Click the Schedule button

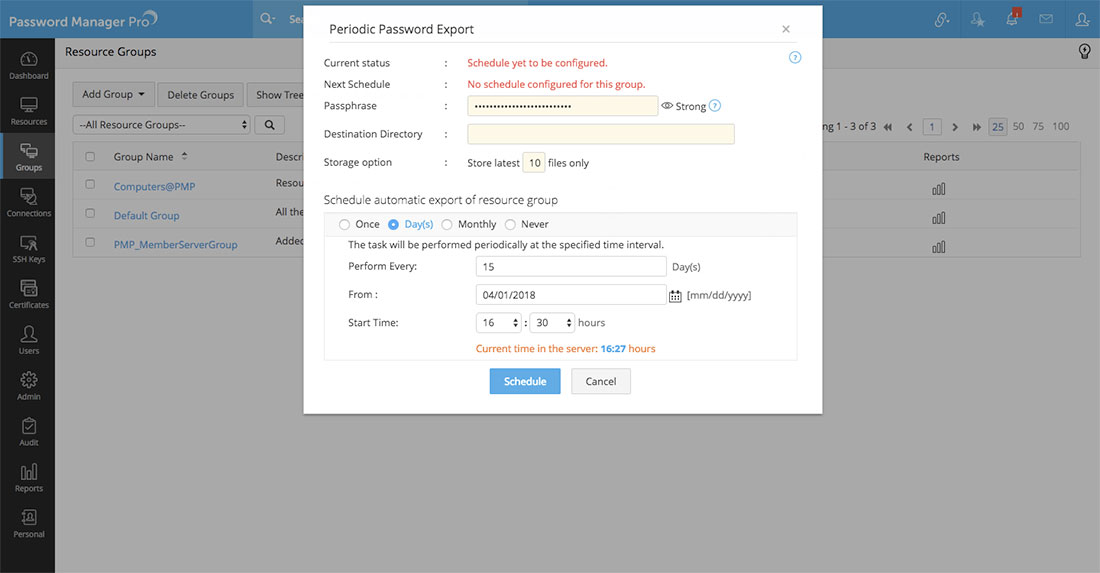[x=525, y=381]
